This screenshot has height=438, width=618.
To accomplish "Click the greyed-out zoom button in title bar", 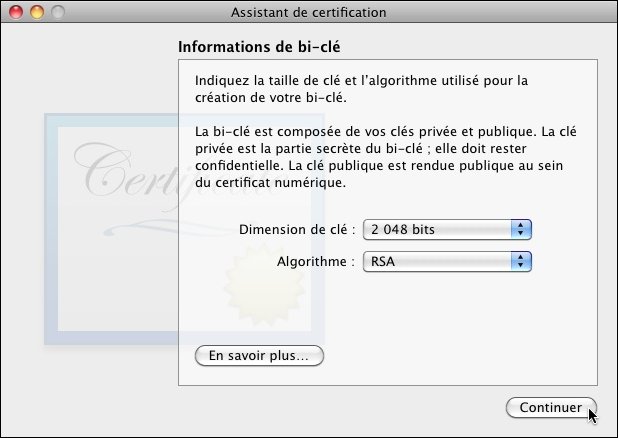I will coord(58,12).
